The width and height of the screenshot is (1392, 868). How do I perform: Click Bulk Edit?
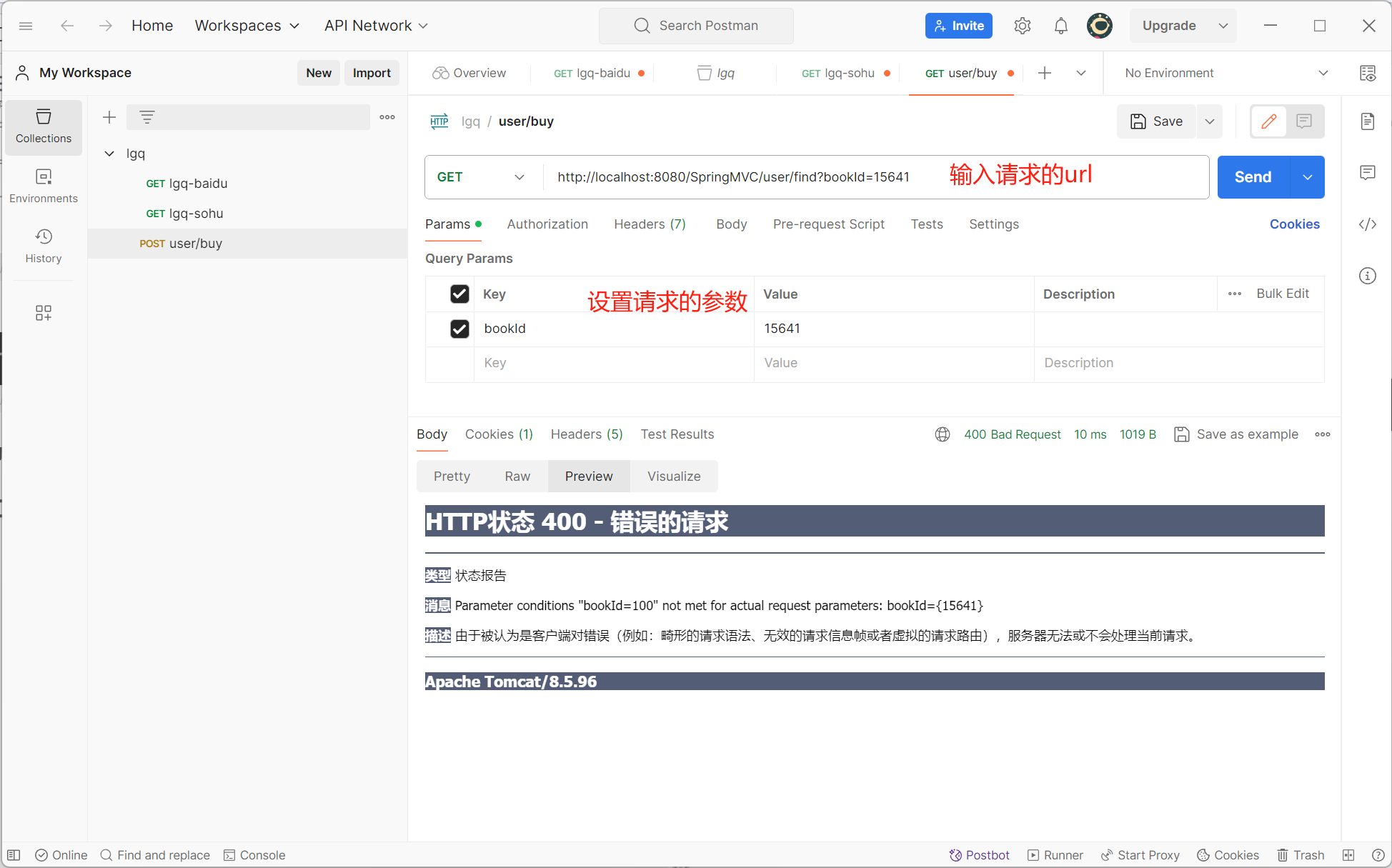[x=1283, y=294]
